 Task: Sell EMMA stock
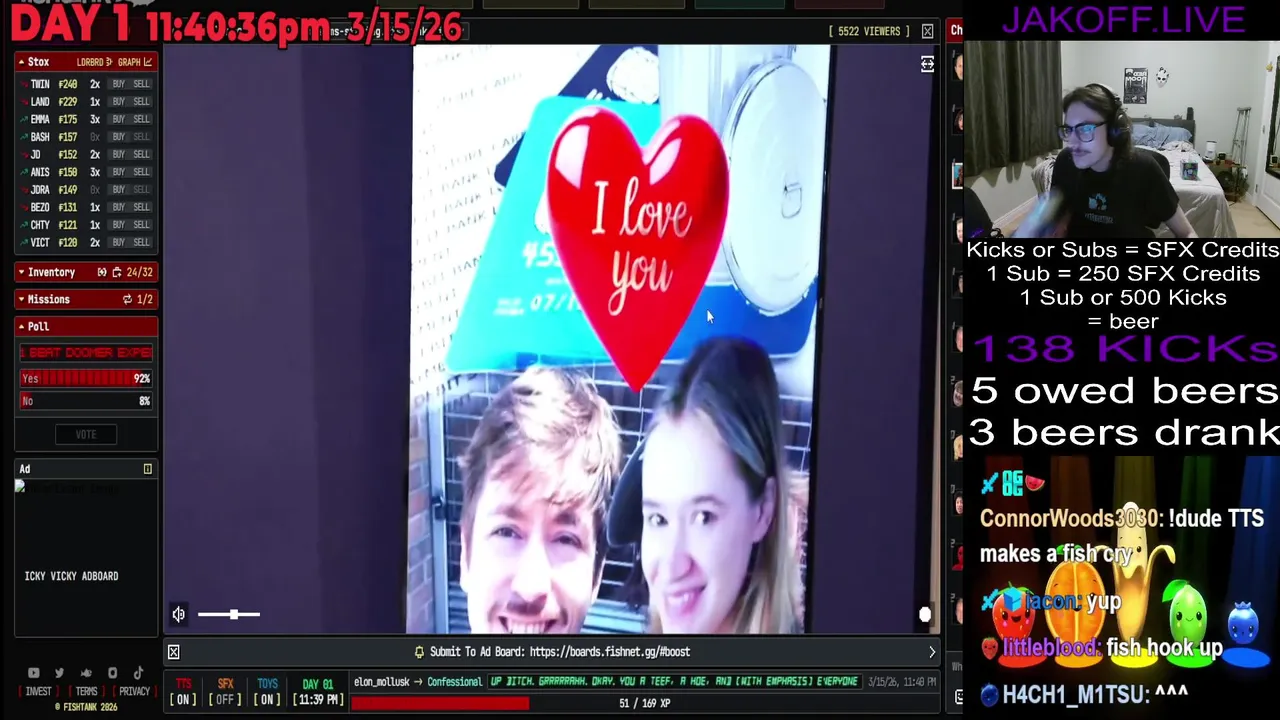141,119
